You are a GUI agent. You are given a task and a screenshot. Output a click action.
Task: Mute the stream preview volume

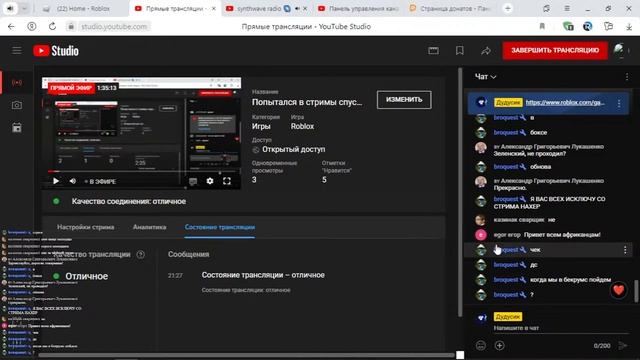click(x=73, y=181)
